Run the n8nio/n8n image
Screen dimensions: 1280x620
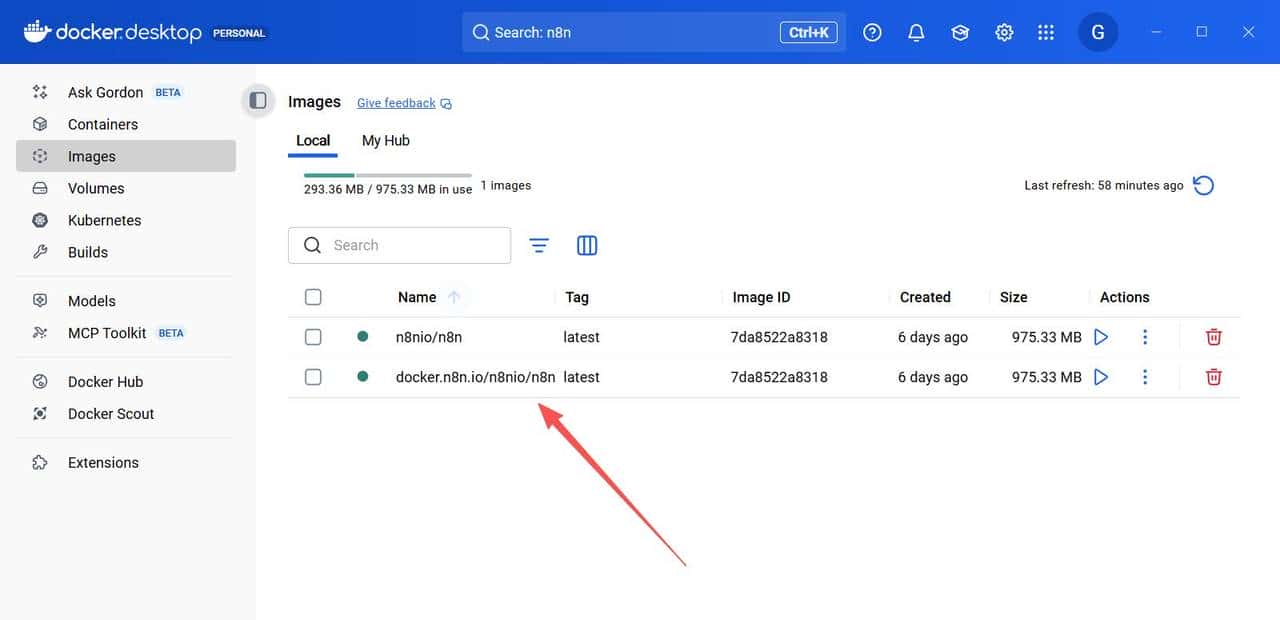(x=1101, y=337)
